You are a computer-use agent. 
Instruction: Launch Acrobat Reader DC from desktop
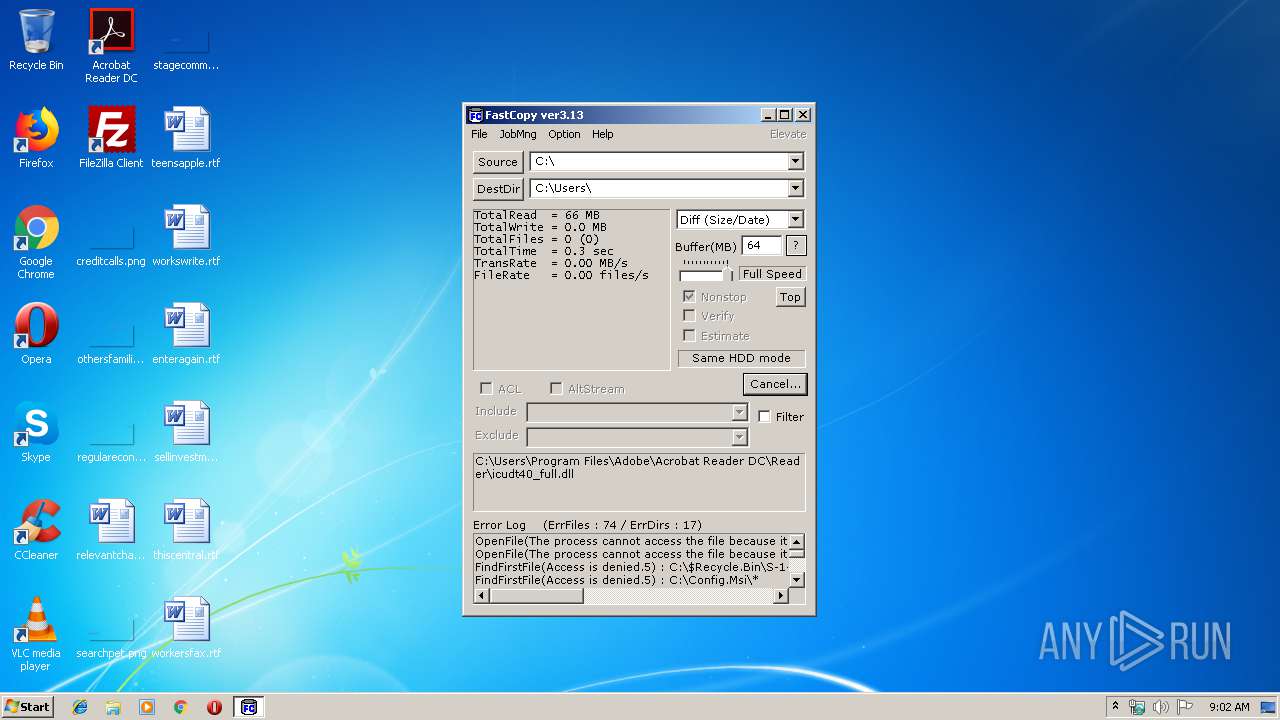point(111,45)
